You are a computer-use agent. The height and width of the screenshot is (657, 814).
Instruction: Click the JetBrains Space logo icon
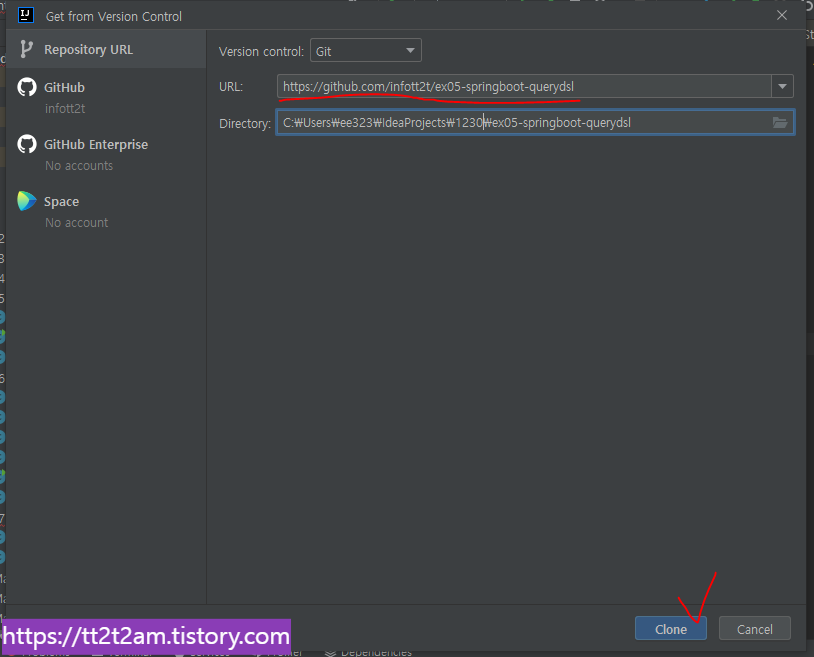coord(26,201)
